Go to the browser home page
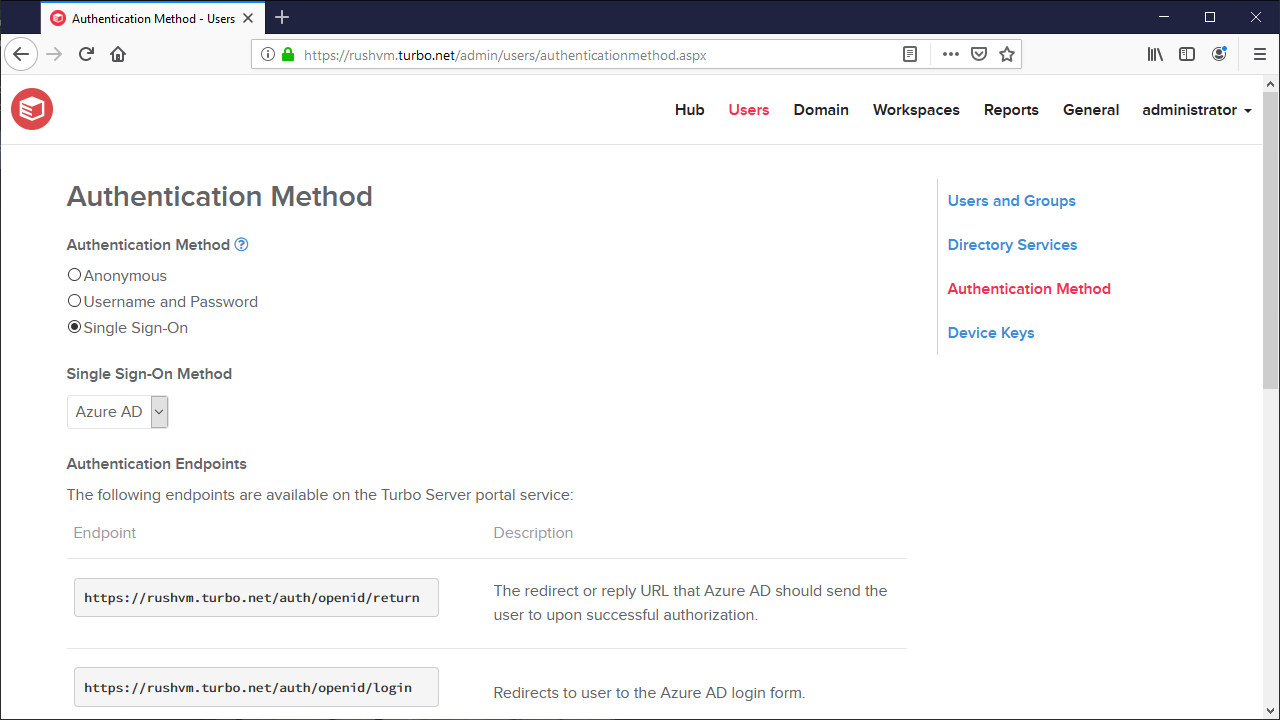This screenshot has width=1280, height=720. coord(118,54)
